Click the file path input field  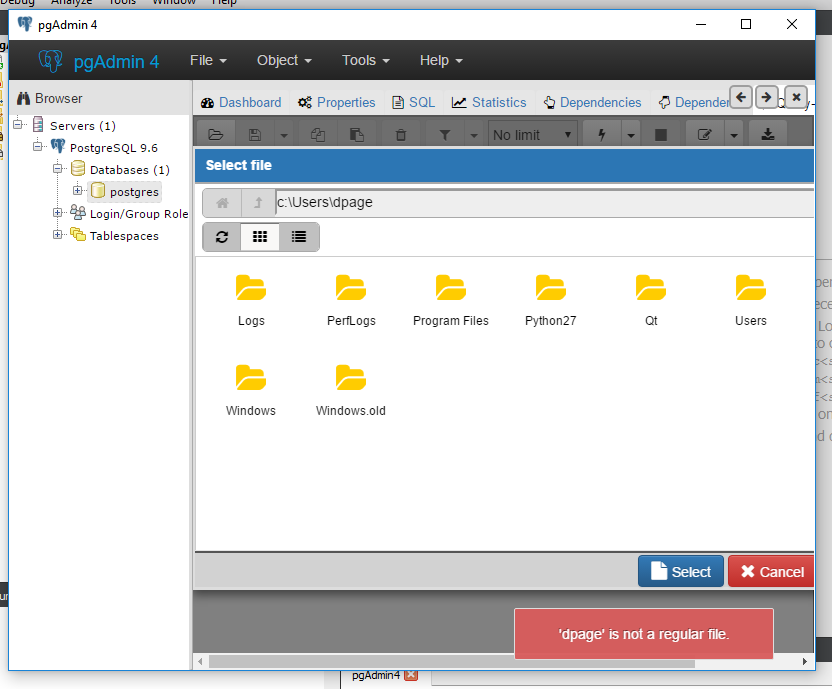pyautogui.click(x=540, y=203)
